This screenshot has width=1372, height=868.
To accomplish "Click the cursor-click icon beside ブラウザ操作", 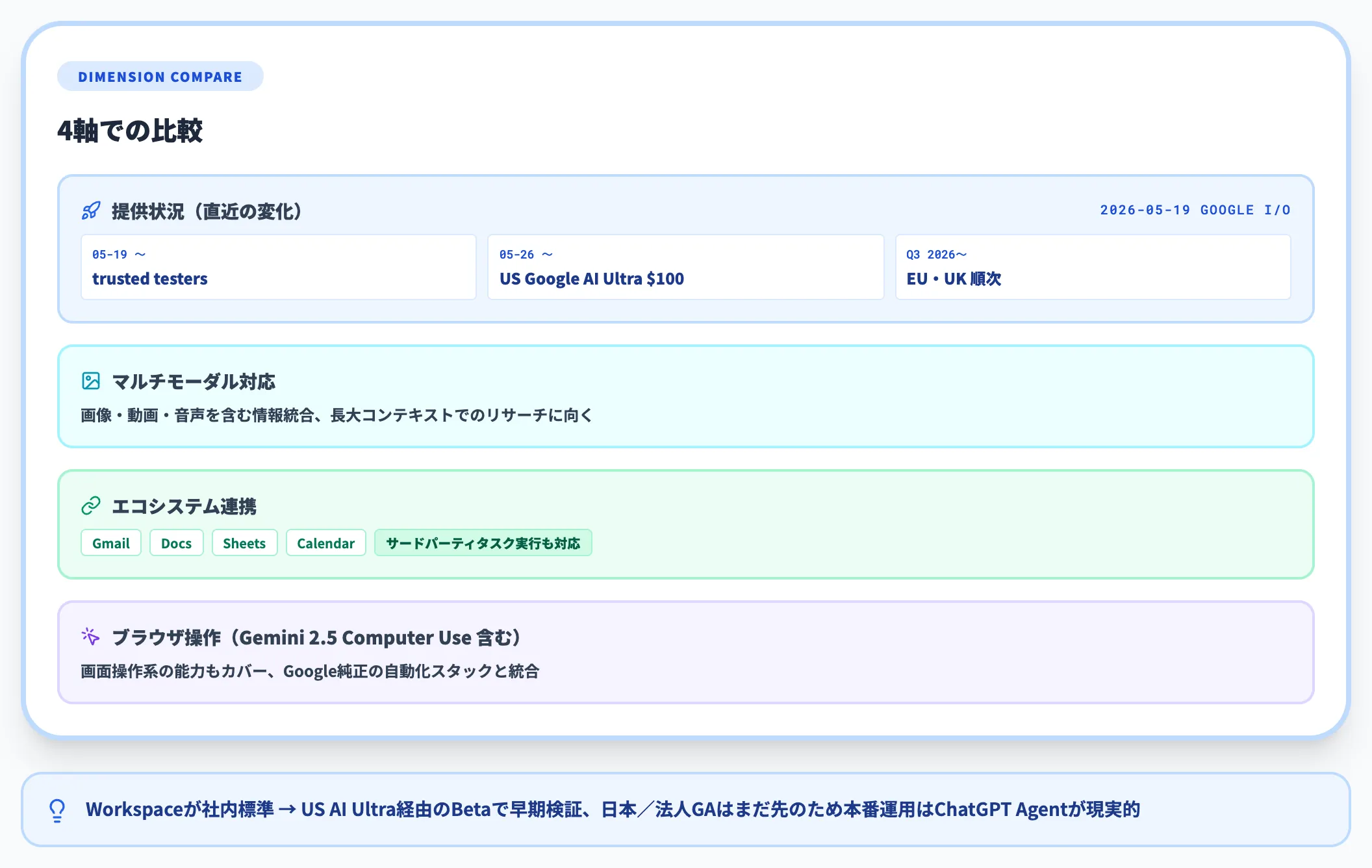I will 91,637.
